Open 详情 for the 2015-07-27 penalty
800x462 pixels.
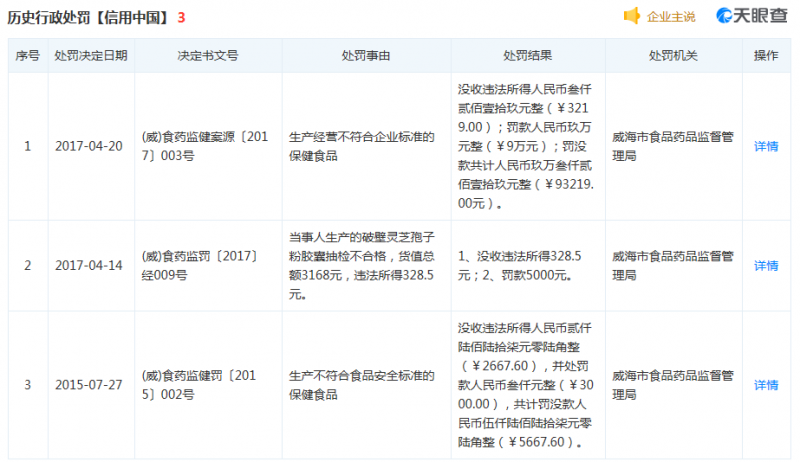(x=766, y=385)
